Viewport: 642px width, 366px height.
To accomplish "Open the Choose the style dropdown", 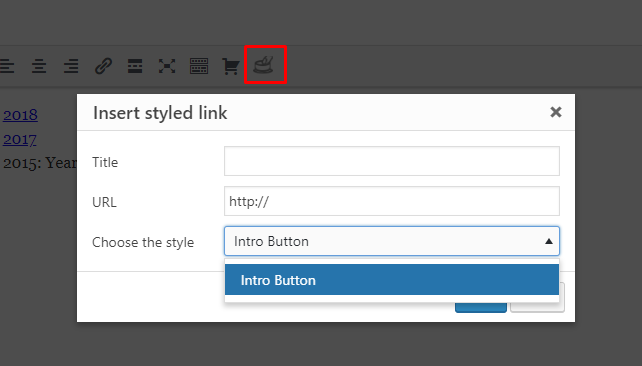I will (392, 241).
